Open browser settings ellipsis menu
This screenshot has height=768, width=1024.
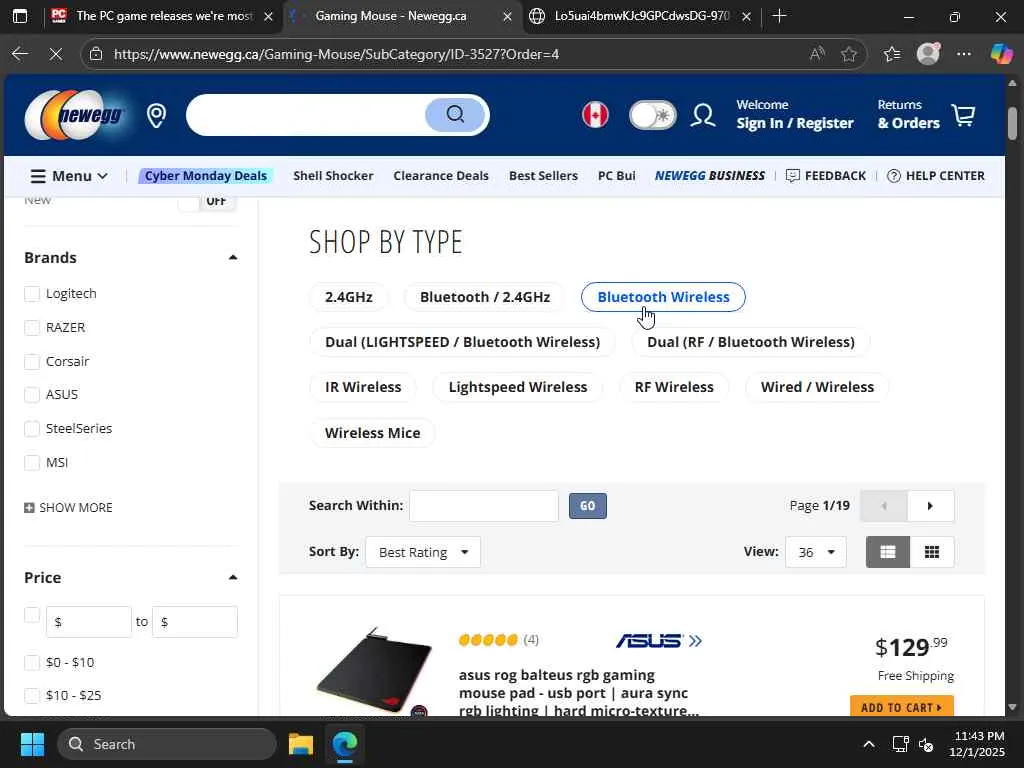[964, 54]
